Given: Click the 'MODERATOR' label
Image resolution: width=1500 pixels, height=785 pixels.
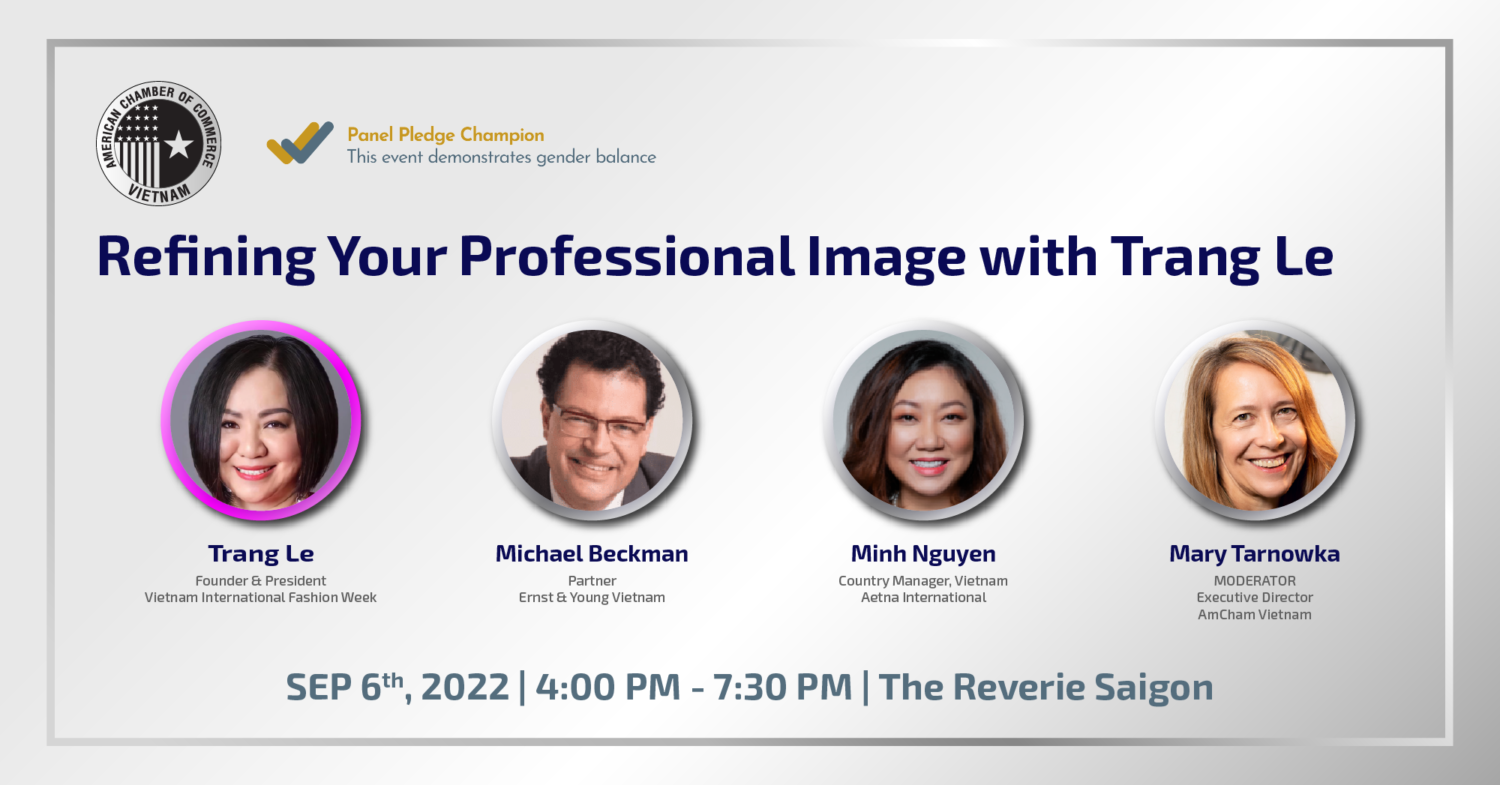Looking at the screenshot, I should 1254,581.
